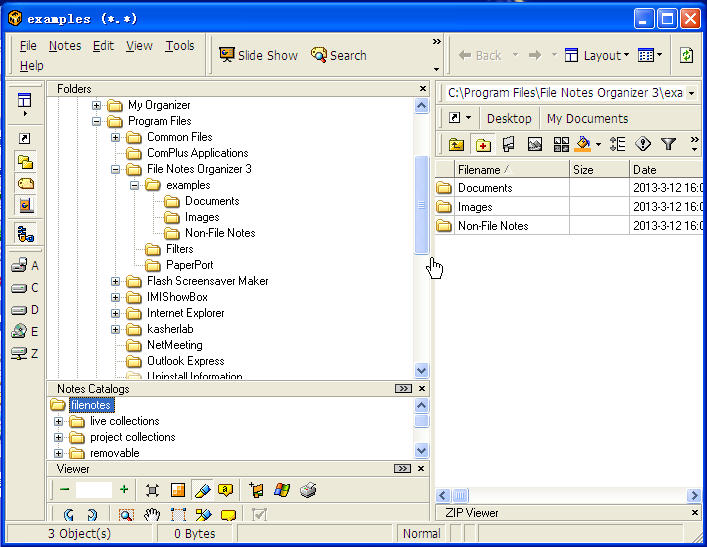Expand the live collections catalog node
Image resolution: width=707 pixels, height=547 pixels.
click(x=59, y=422)
